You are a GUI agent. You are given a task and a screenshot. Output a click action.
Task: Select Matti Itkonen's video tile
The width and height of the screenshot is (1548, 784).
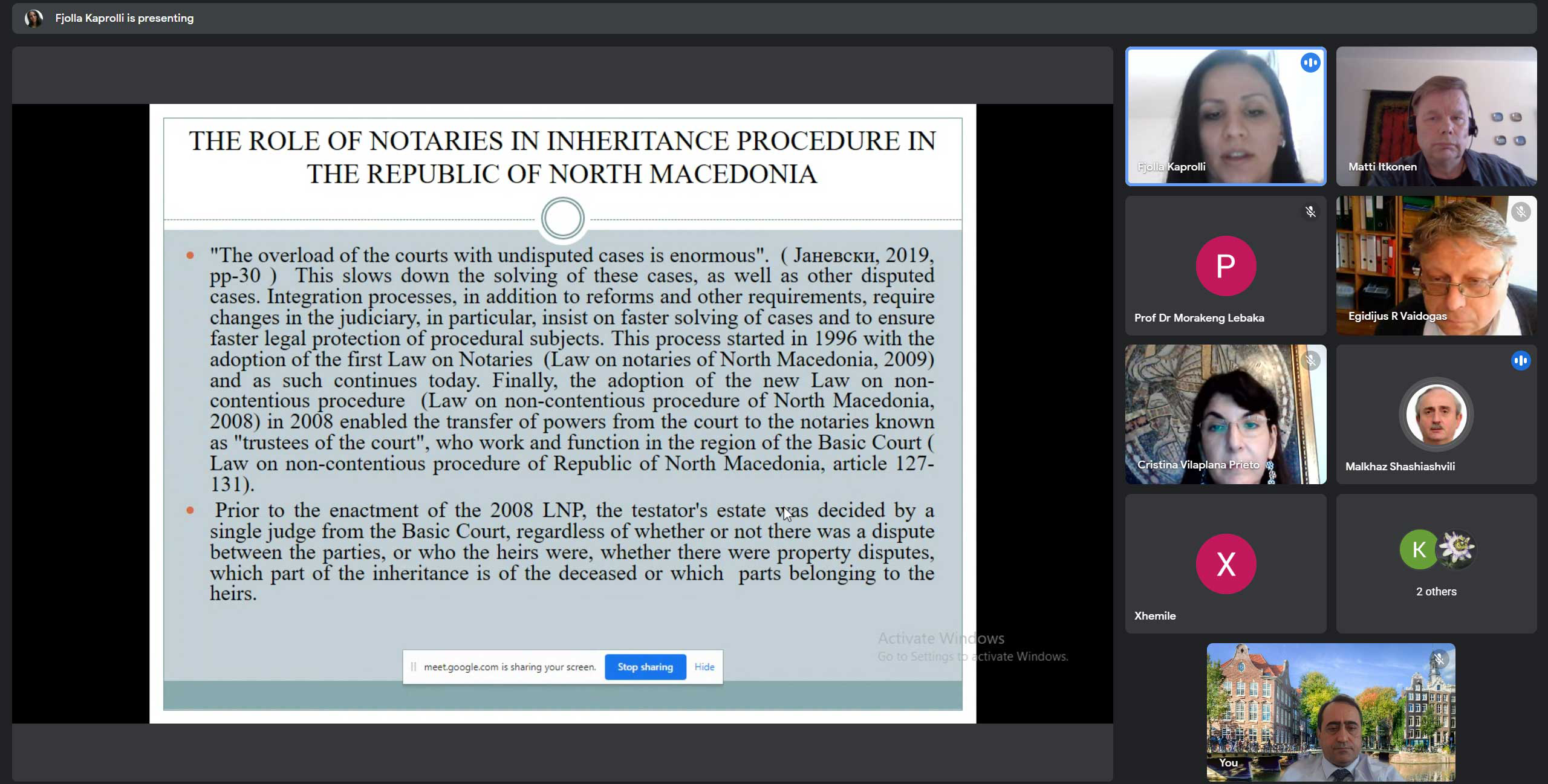coord(1436,116)
